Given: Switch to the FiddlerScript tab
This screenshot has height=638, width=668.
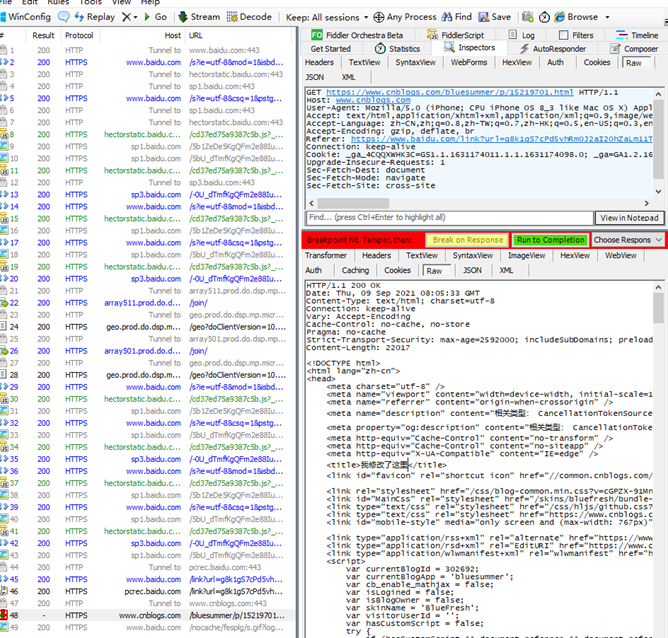Looking at the screenshot, I should click(x=455, y=35).
